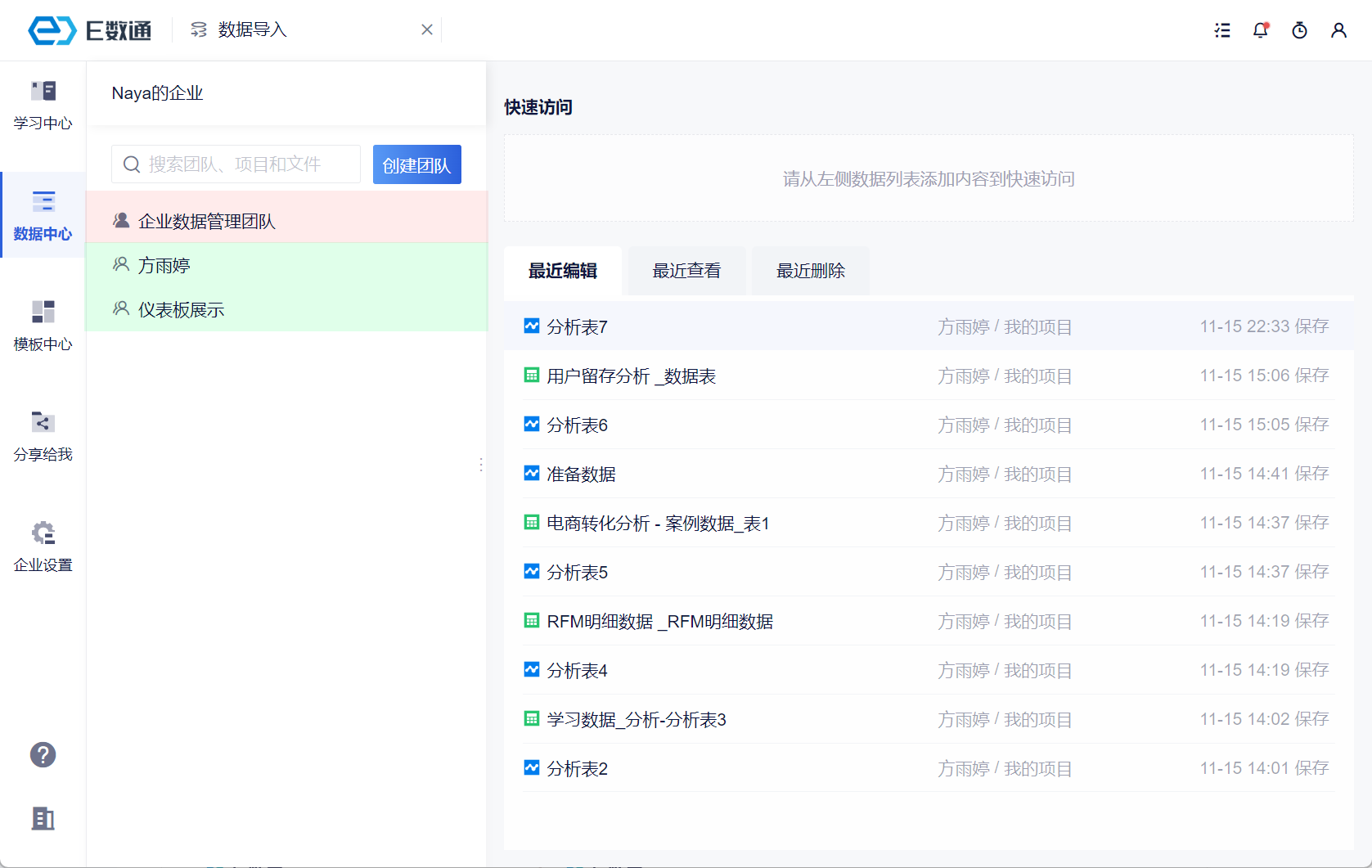Click the Naya的企业 enterprise name
1372x868 pixels.
[x=158, y=93]
